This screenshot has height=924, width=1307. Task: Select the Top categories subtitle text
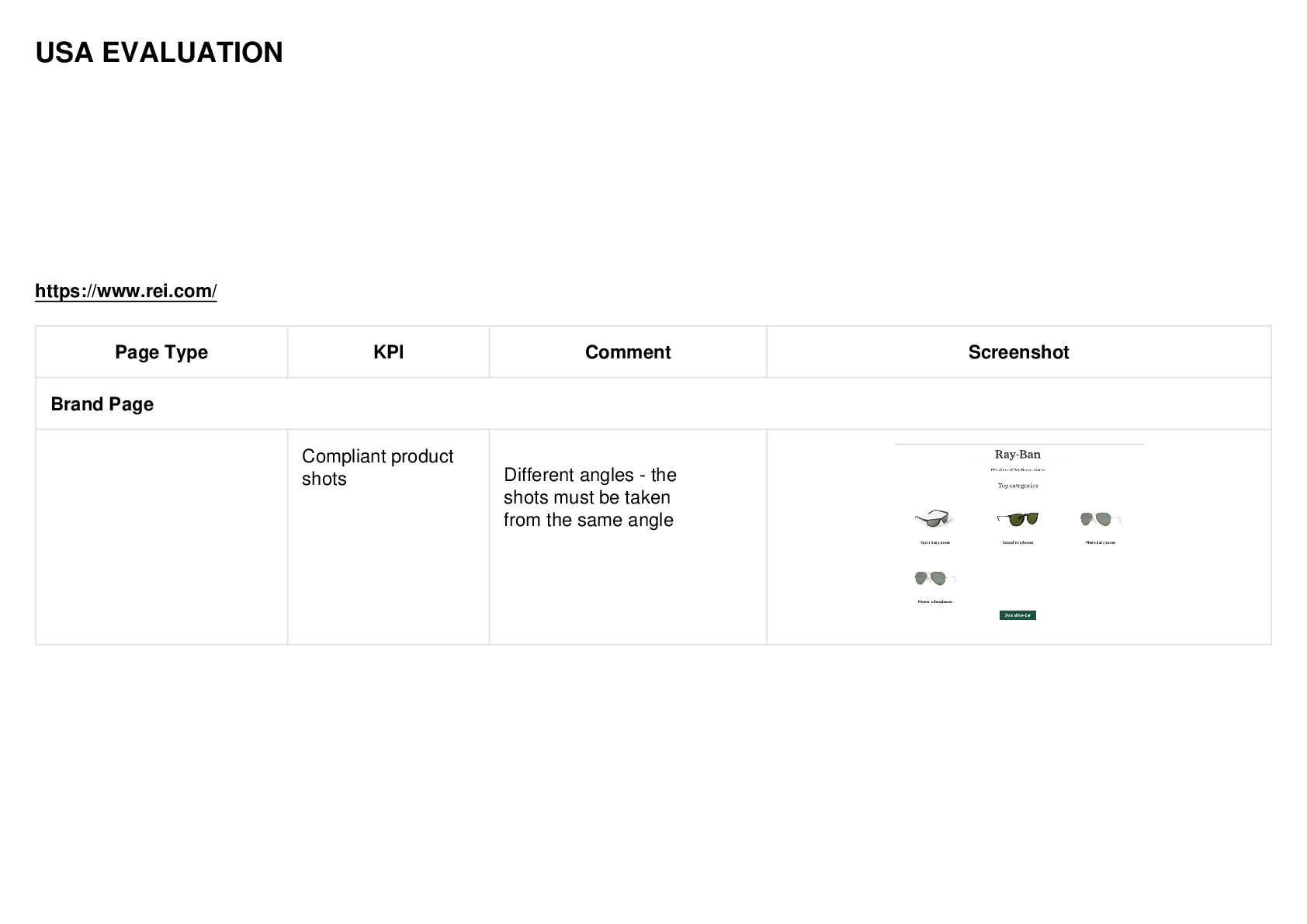point(1018,486)
